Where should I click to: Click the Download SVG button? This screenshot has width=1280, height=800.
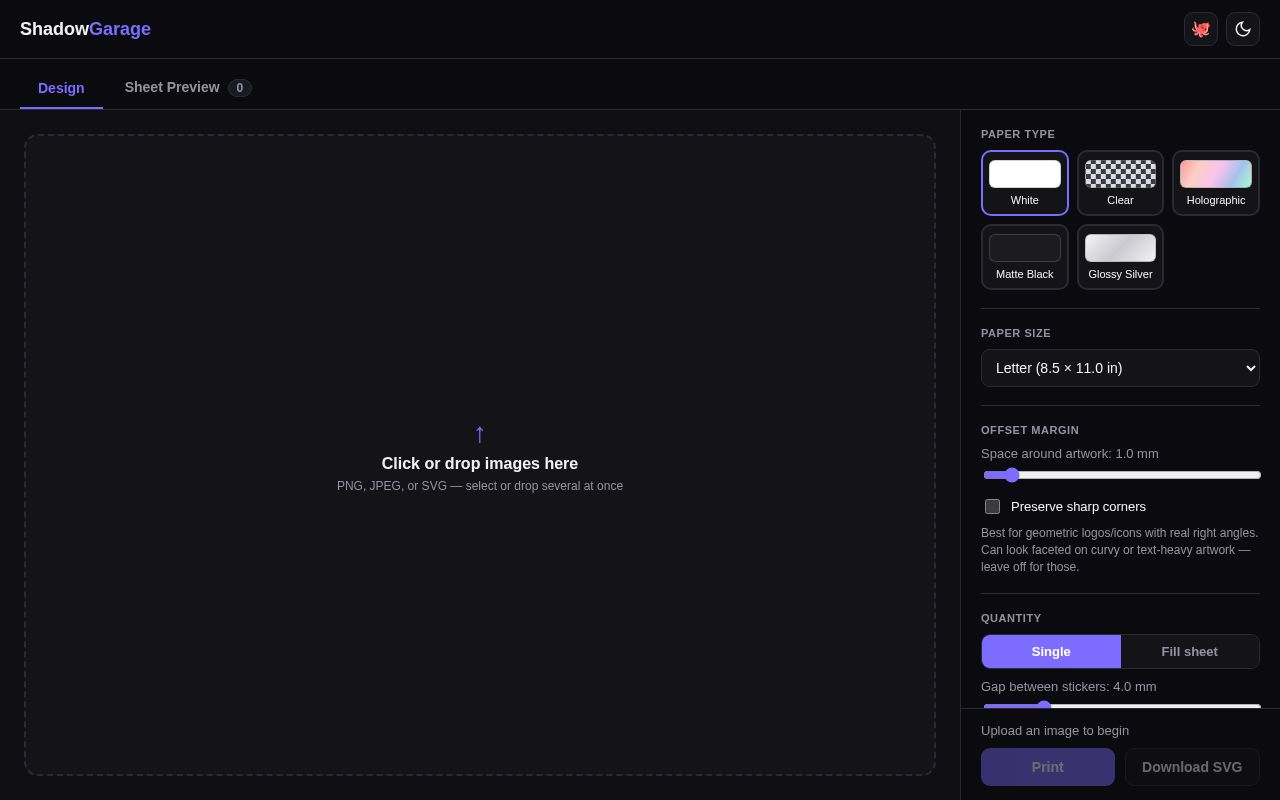1192,767
